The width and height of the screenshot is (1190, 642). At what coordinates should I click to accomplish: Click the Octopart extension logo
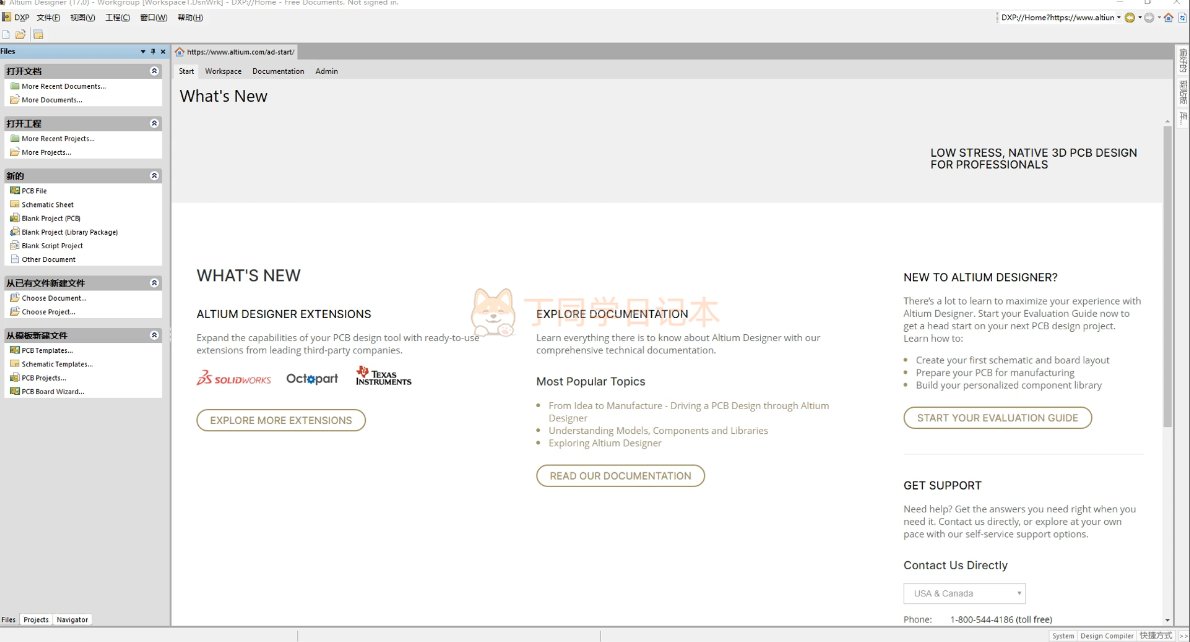[312, 378]
